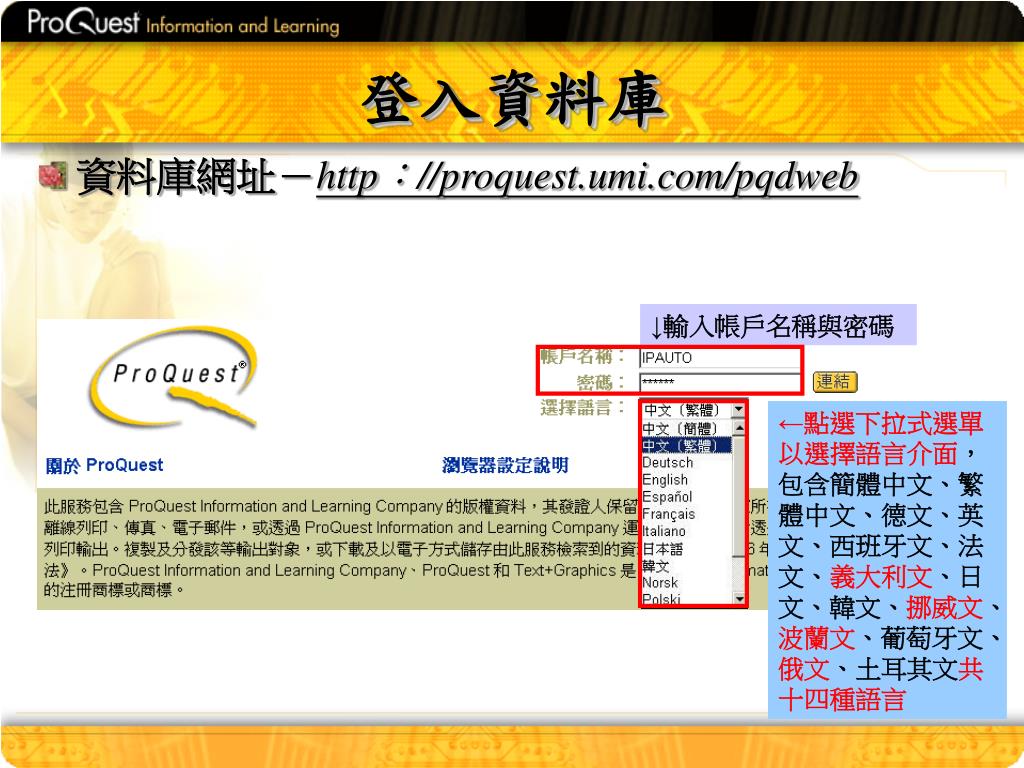Click the 密碼 label text
Viewport: 1024px width, 768px height.
point(600,382)
